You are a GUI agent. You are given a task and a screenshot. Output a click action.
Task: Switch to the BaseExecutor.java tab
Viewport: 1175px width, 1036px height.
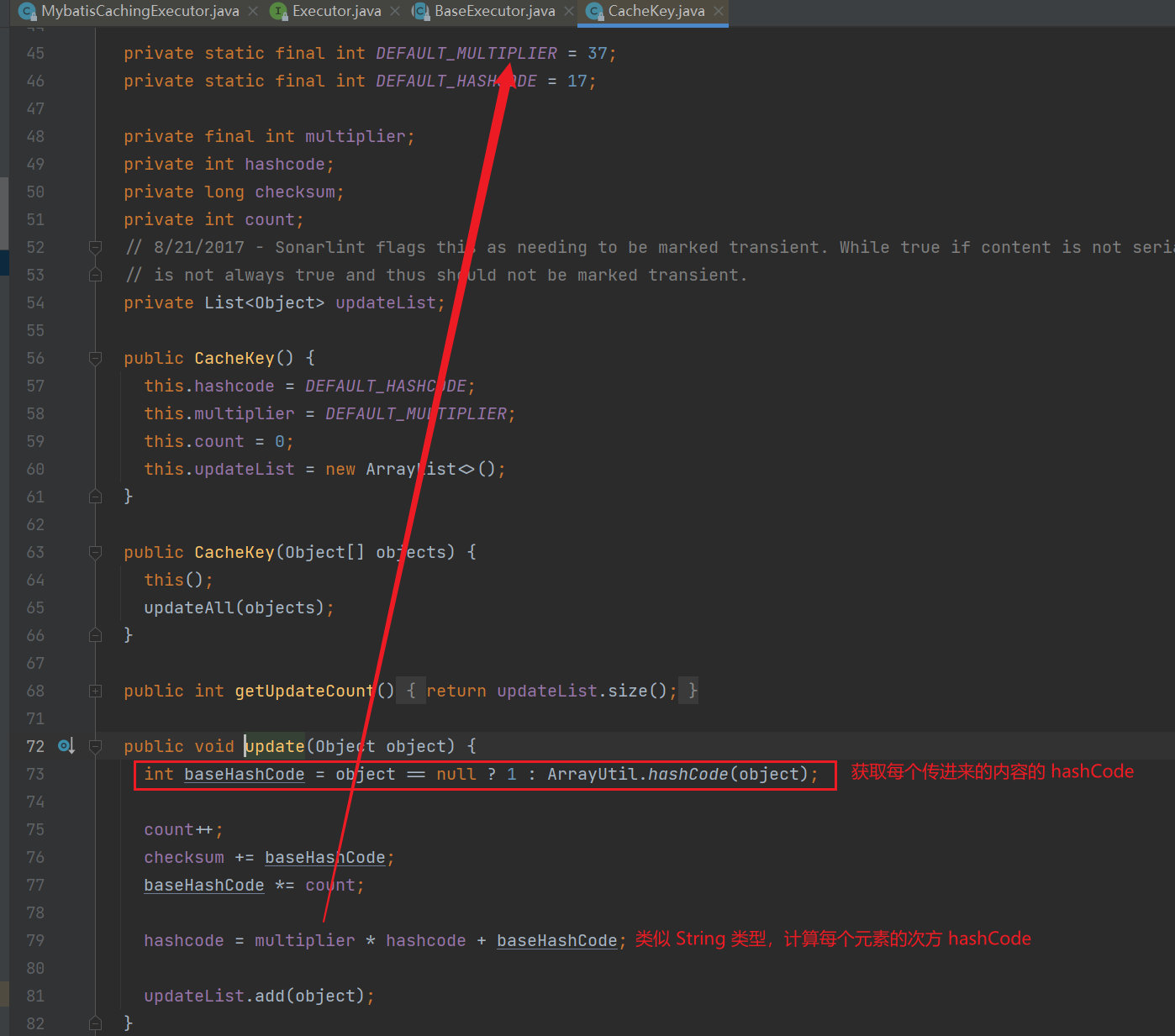(x=494, y=12)
